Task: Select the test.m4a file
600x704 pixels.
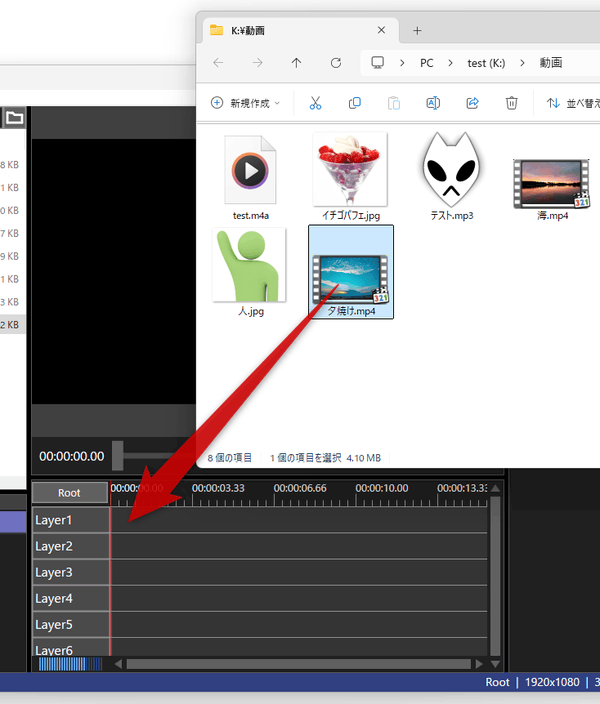Action: pos(251,178)
